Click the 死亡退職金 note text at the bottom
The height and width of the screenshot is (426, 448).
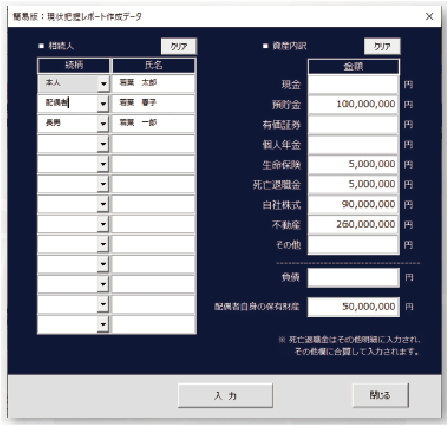pyautogui.click(x=349, y=345)
